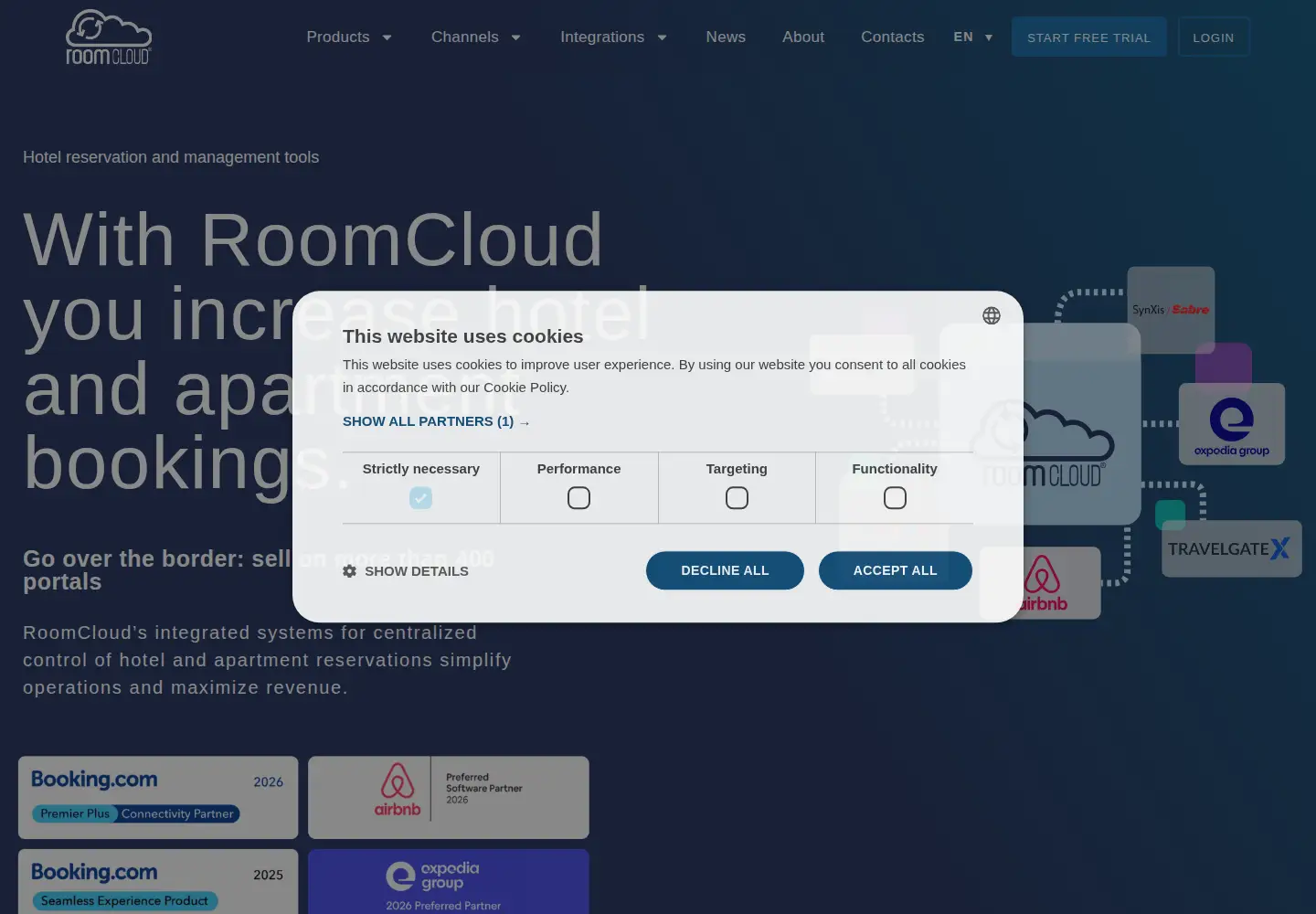This screenshot has width=1316, height=914.
Task: Go to the Contacts page
Action: tap(893, 37)
